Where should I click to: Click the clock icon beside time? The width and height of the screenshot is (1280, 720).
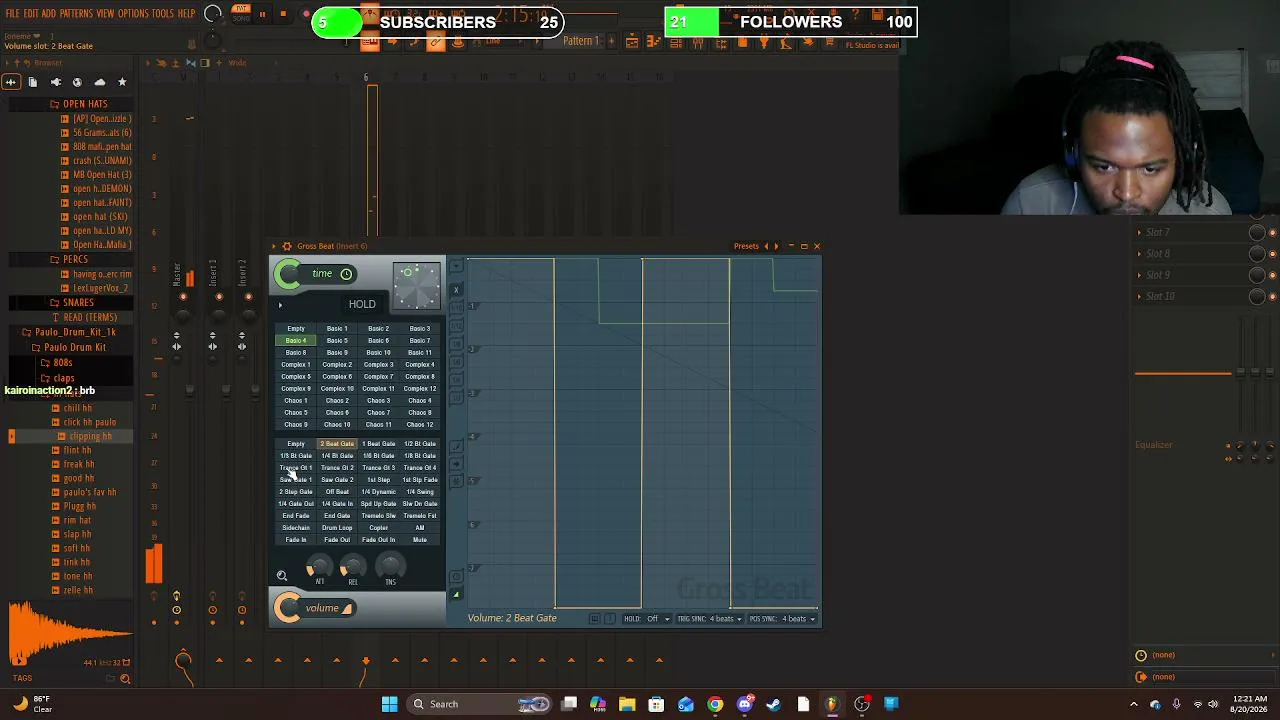point(346,274)
